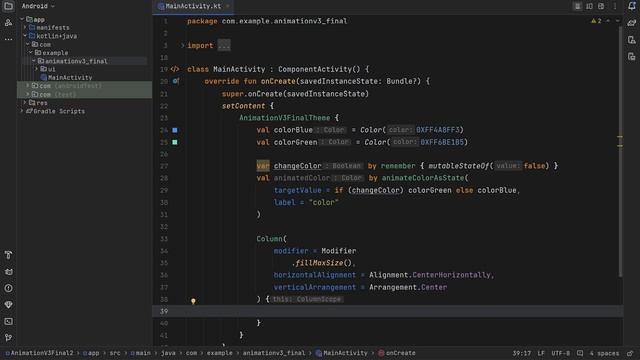The image size is (640, 360).
Task: Open line:column 39:17 indicator
Action: pos(522,353)
